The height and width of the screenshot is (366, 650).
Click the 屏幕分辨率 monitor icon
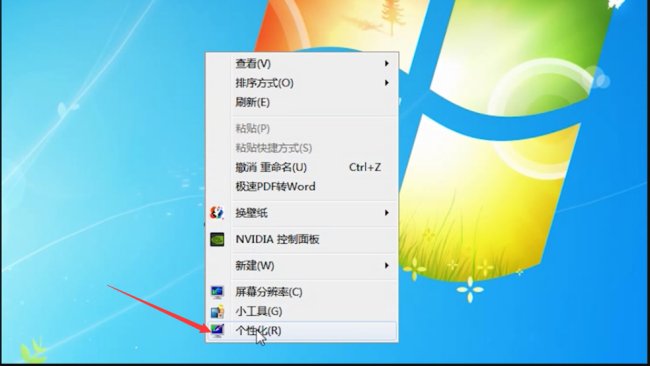coord(217,292)
